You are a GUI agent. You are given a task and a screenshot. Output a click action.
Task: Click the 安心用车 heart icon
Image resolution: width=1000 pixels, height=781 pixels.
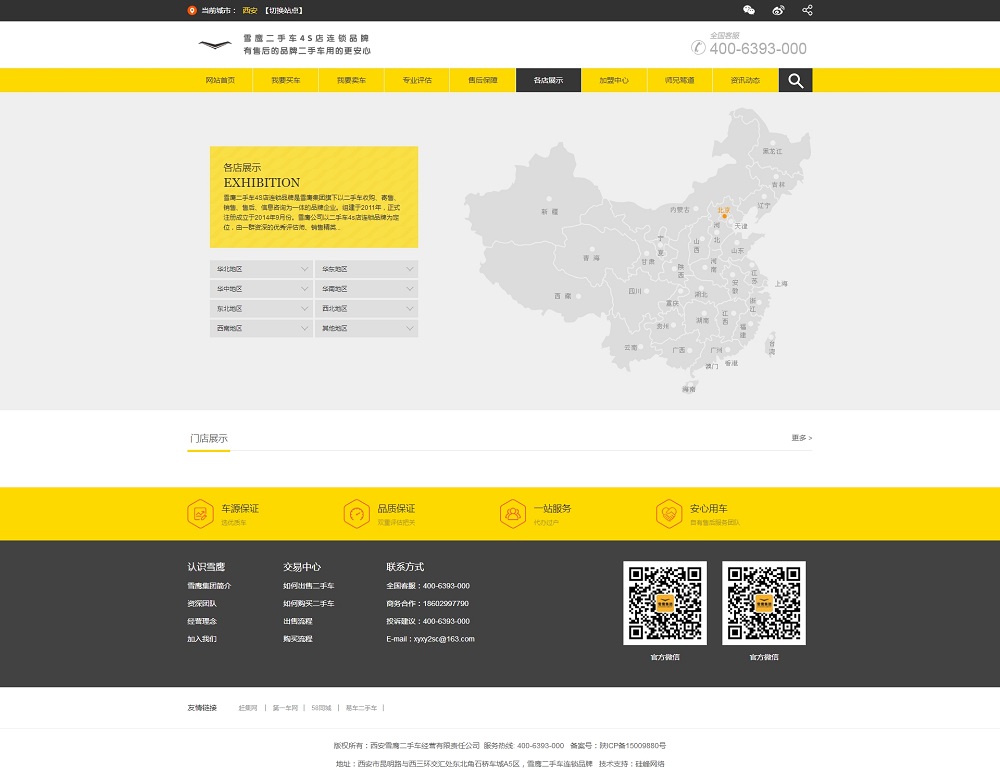click(x=669, y=514)
